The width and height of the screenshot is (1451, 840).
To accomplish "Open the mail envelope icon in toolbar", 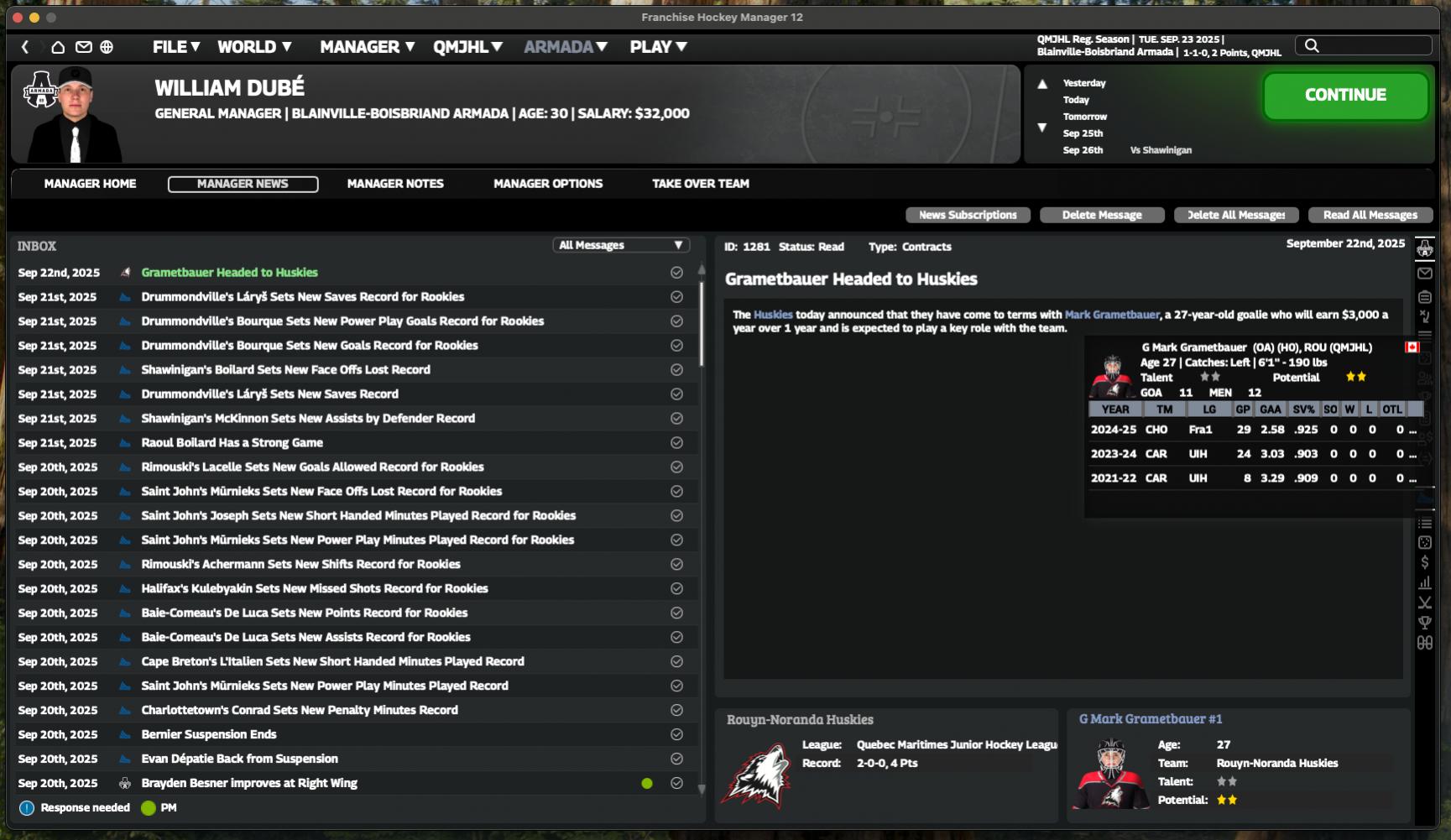I will pyautogui.click(x=83, y=47).
